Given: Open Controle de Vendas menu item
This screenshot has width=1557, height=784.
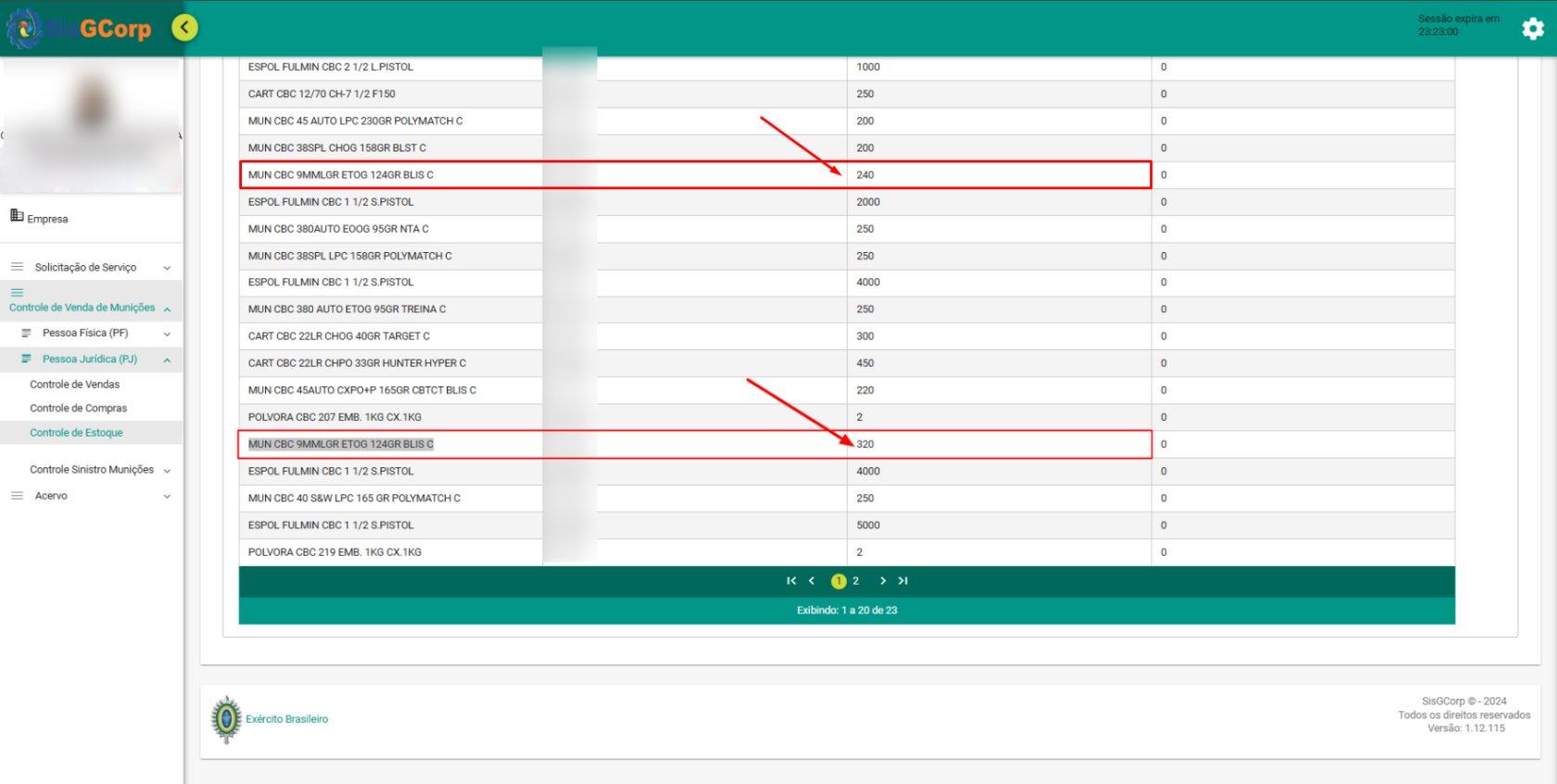Looking at the screenshot, I should pos(74,385).
